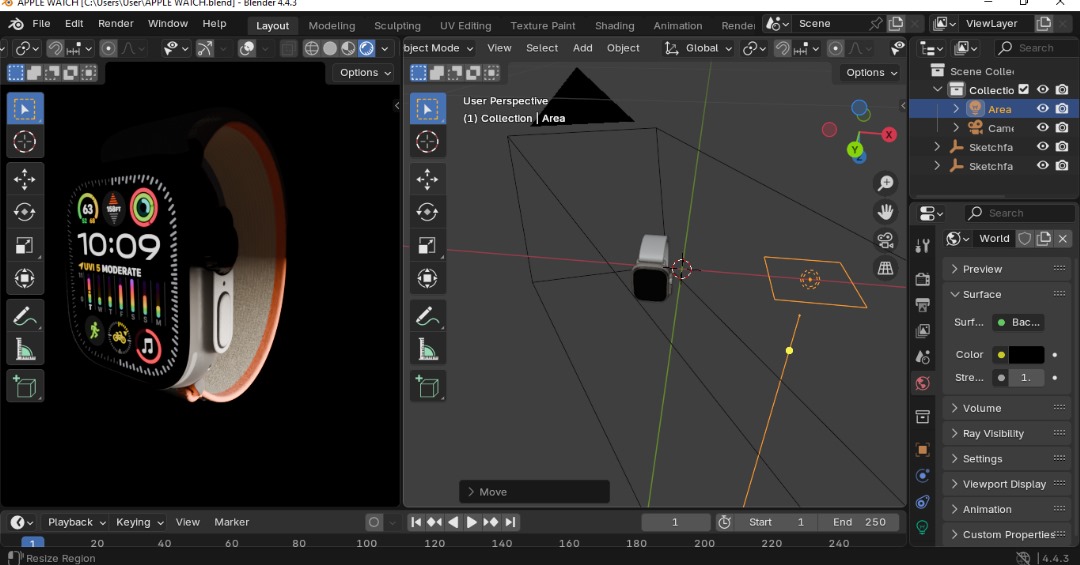Open the Tool properties tab icon

click(922, 245)
